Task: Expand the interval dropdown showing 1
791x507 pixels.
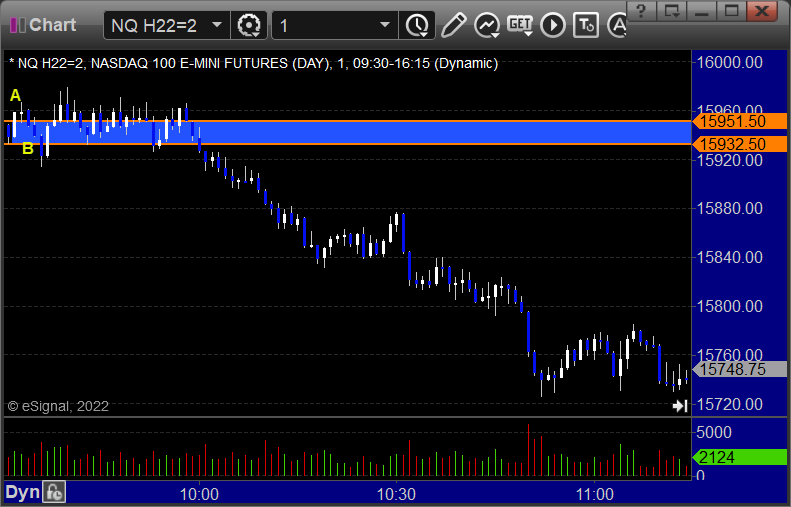Action: (335, 25)
